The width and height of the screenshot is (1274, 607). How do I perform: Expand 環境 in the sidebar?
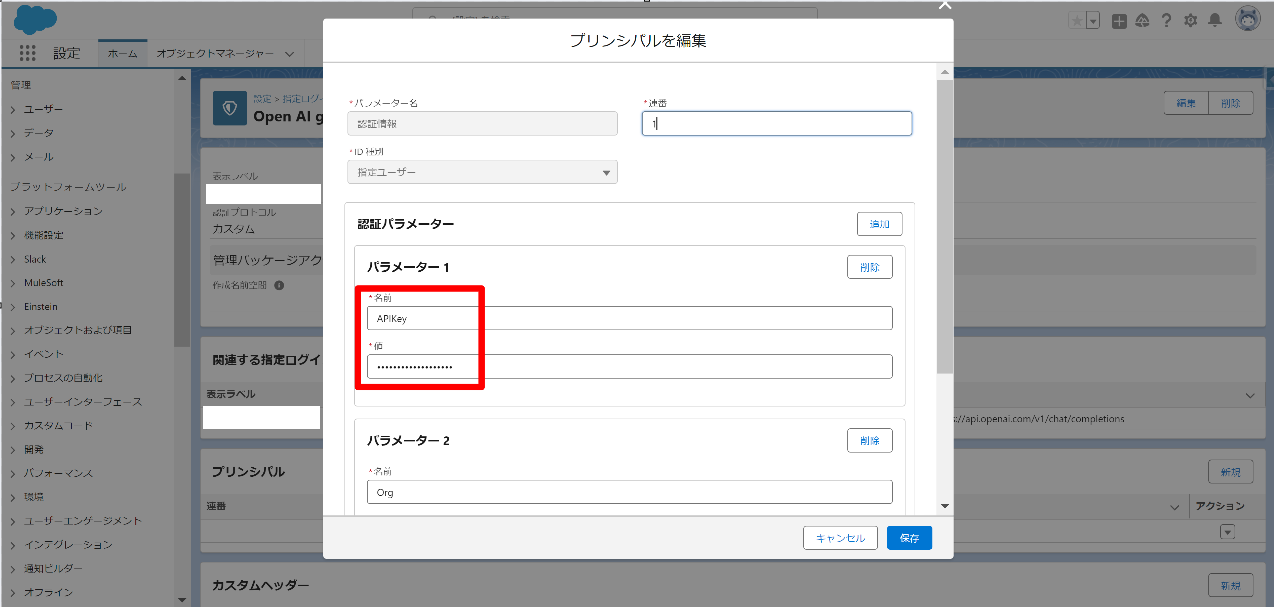13,497
